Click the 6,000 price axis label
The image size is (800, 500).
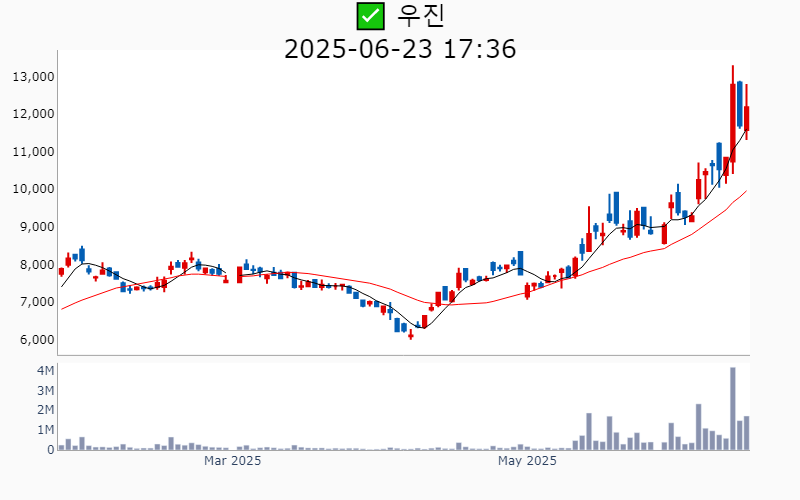click(x=37, y=340)
